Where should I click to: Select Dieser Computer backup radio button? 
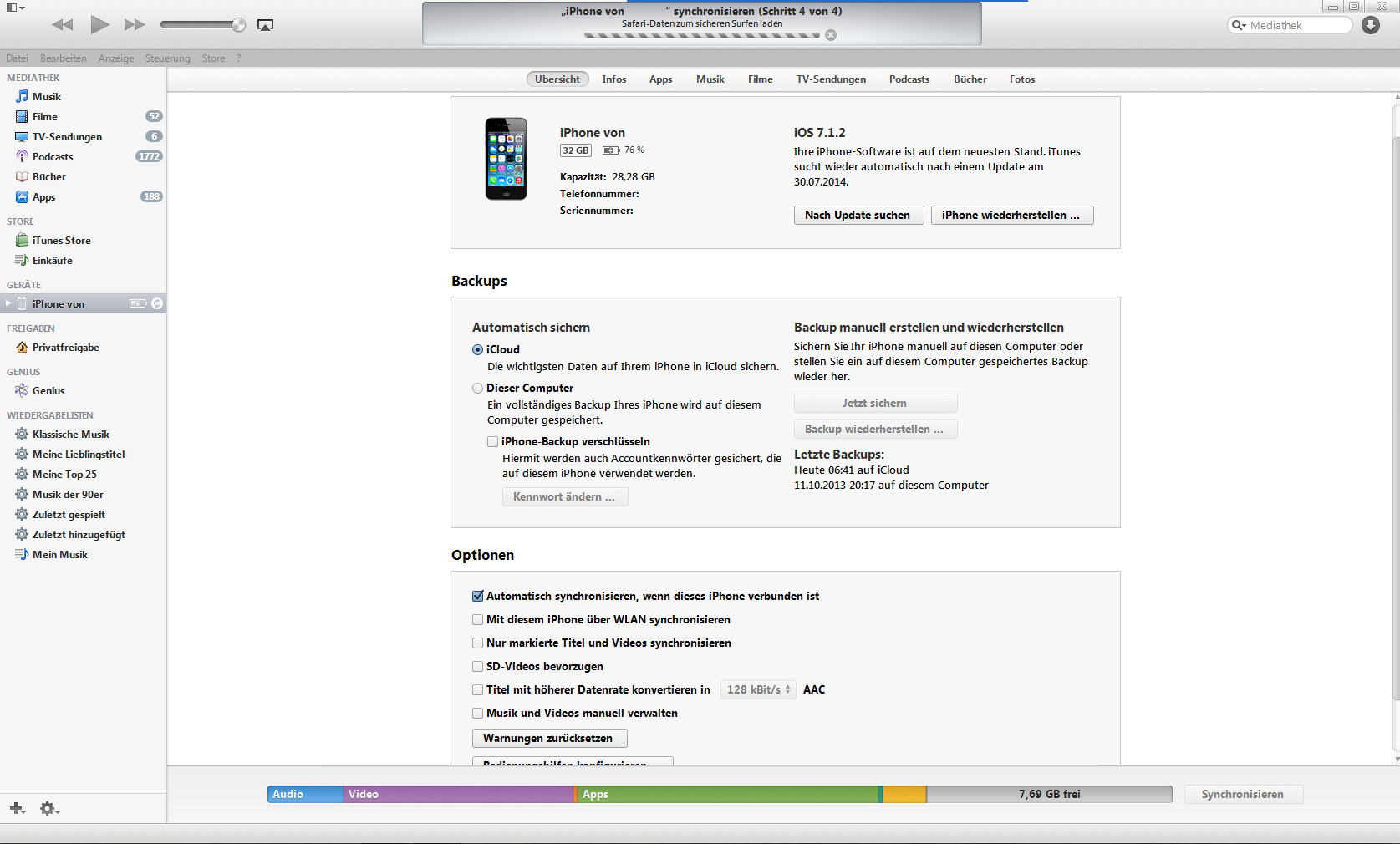pyautogui.click(x=478, y=389)
